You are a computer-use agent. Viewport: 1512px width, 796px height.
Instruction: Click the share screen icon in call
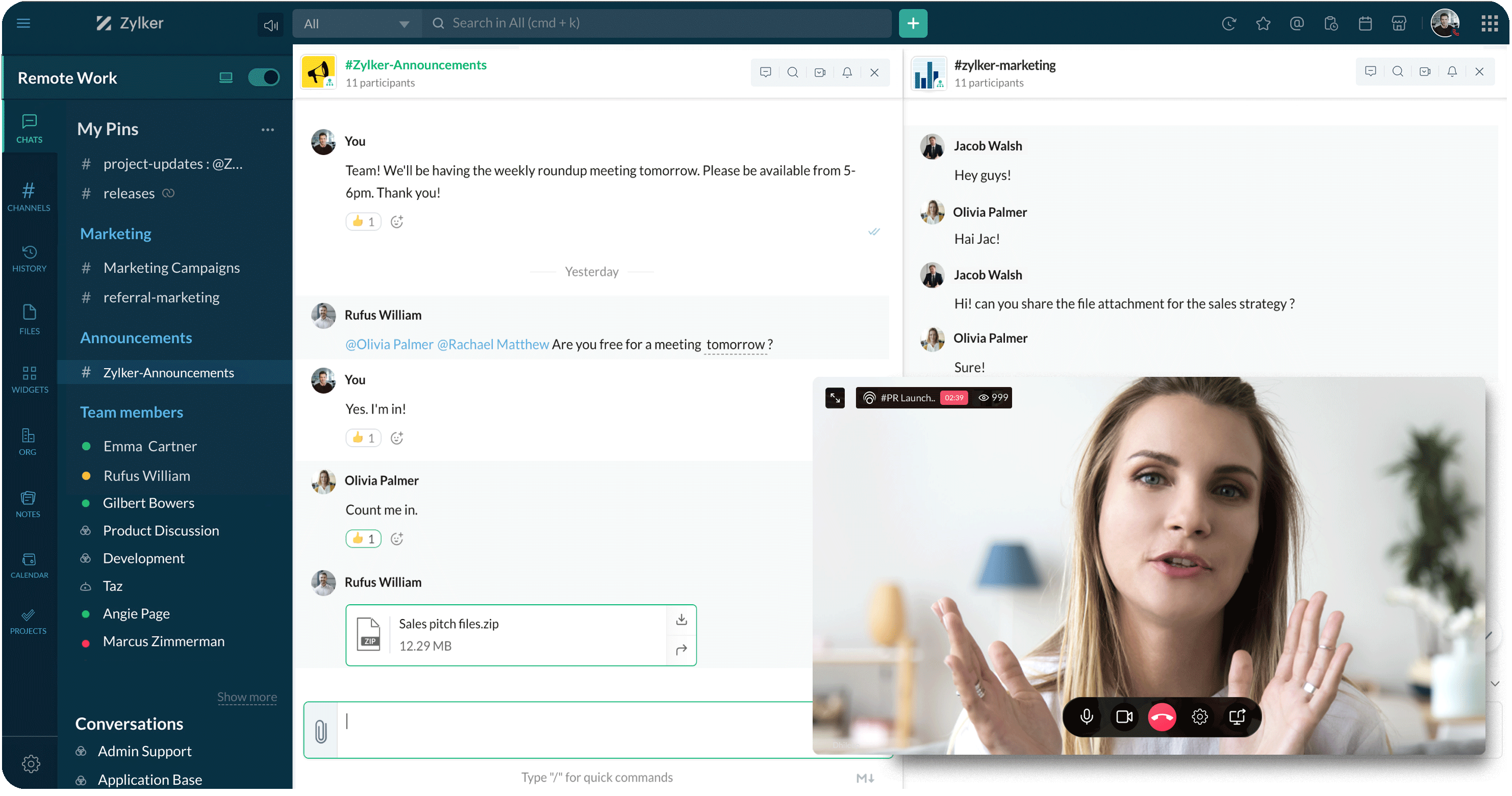[x=1238, y=716]
